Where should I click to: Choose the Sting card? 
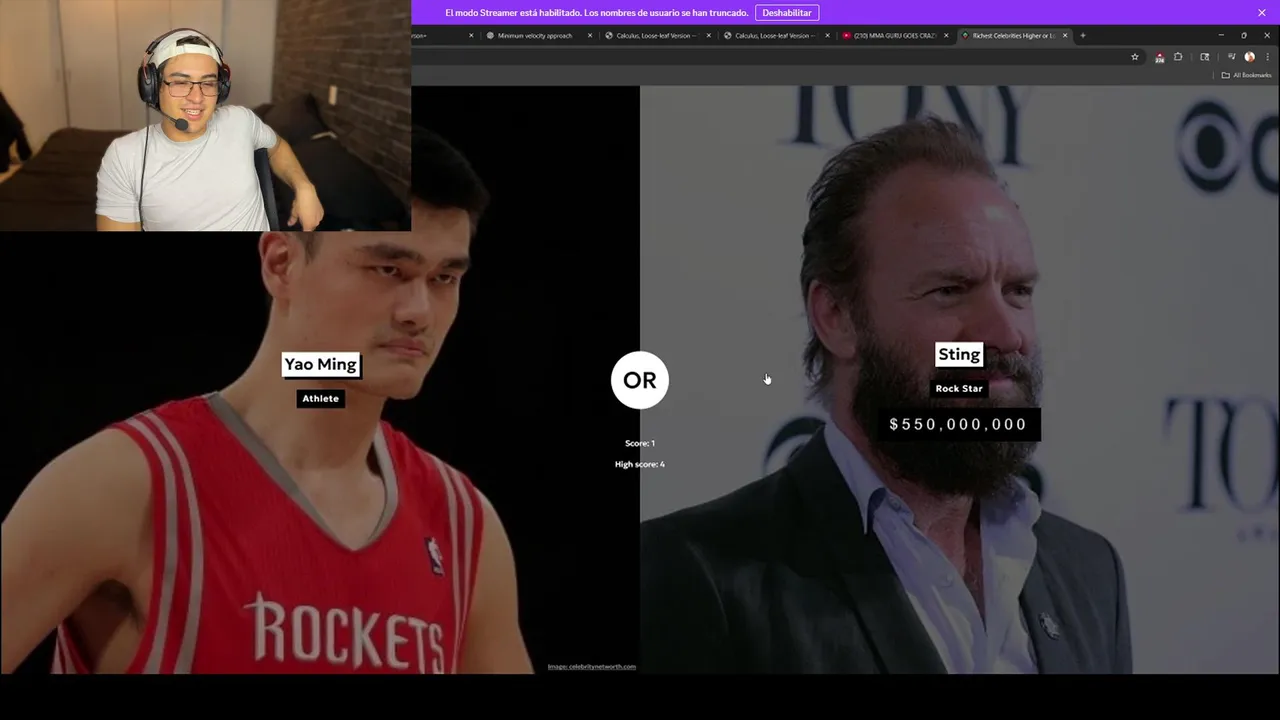pos(960,380)
